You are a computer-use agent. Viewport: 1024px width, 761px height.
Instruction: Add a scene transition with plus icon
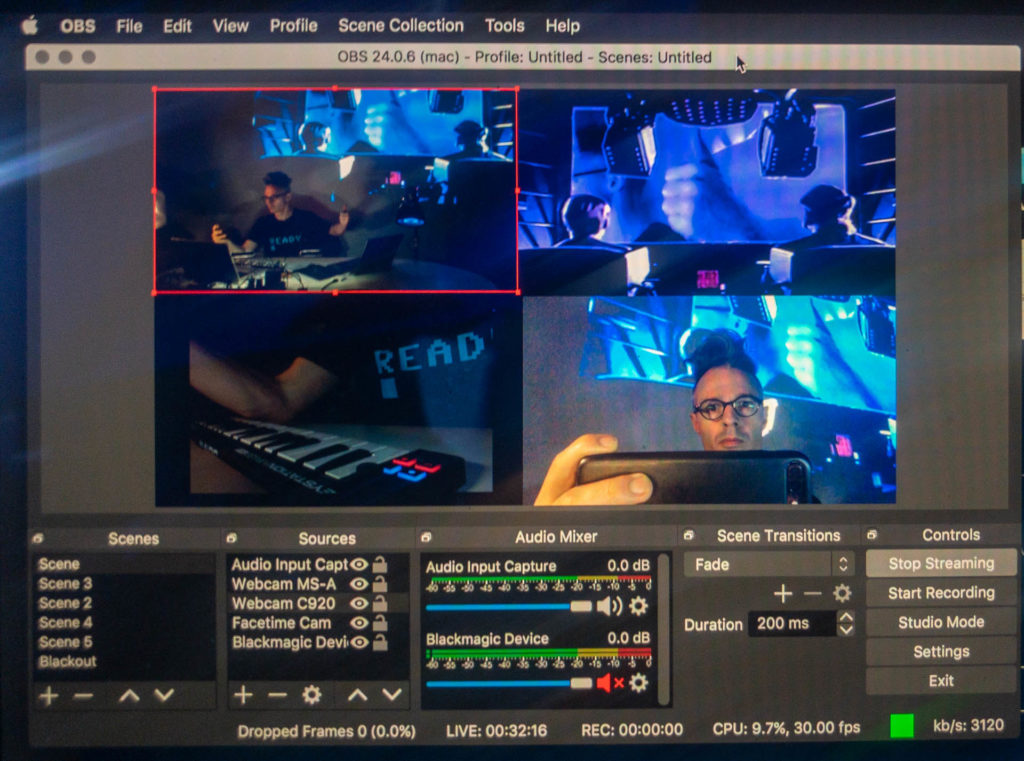tap(783, 594)
